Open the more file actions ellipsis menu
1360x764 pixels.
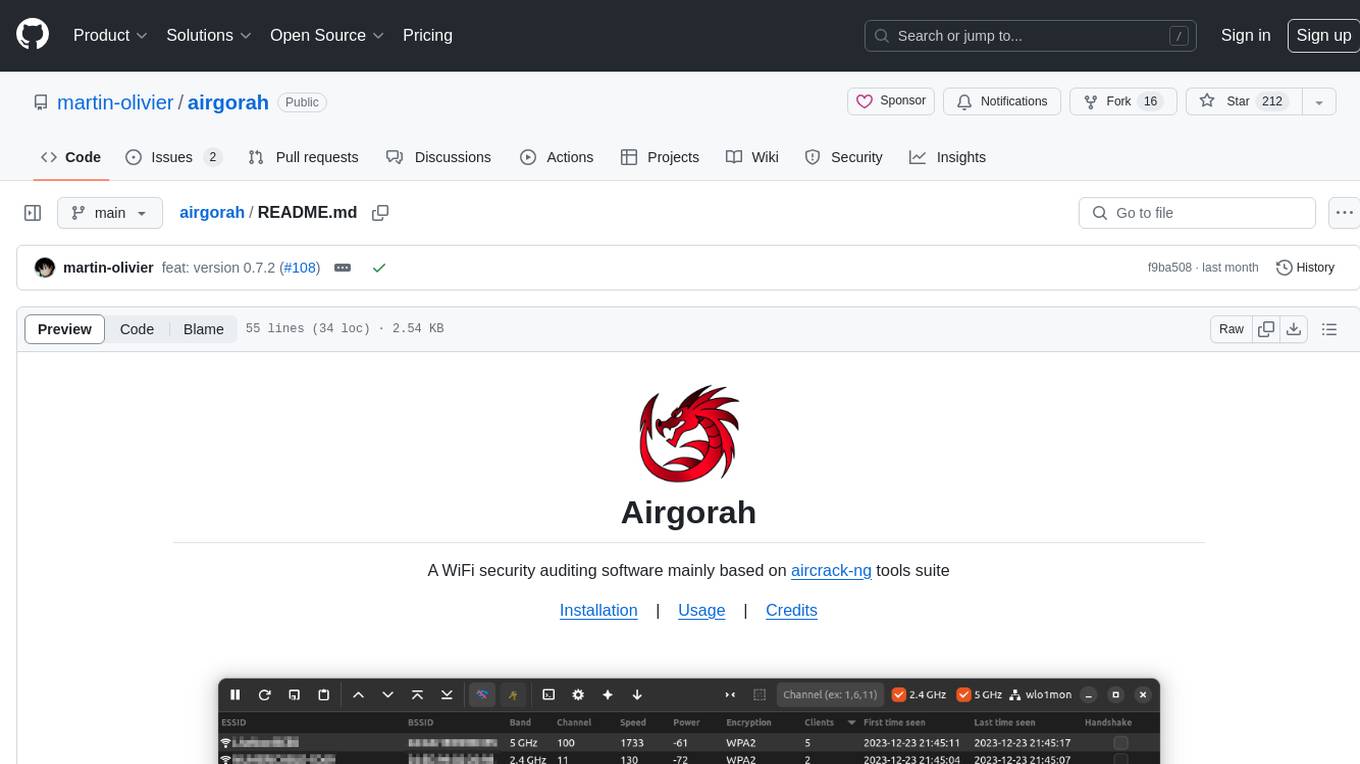1344,213
